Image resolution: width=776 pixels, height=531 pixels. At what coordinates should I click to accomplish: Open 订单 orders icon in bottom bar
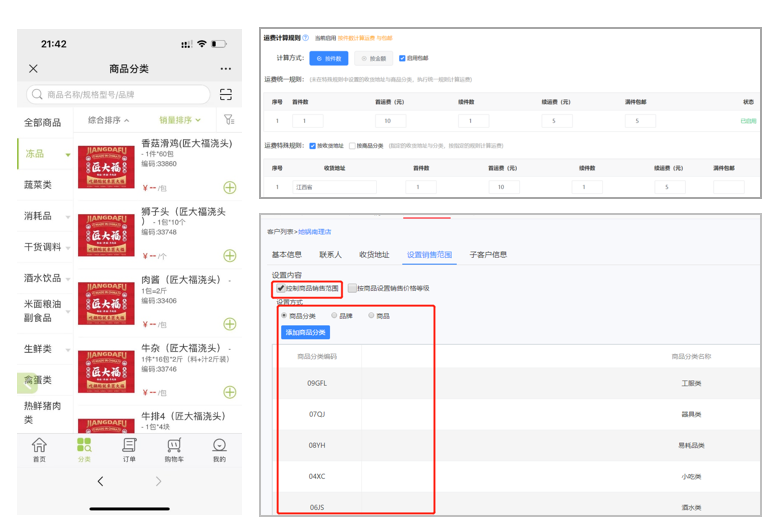(129, 450)
